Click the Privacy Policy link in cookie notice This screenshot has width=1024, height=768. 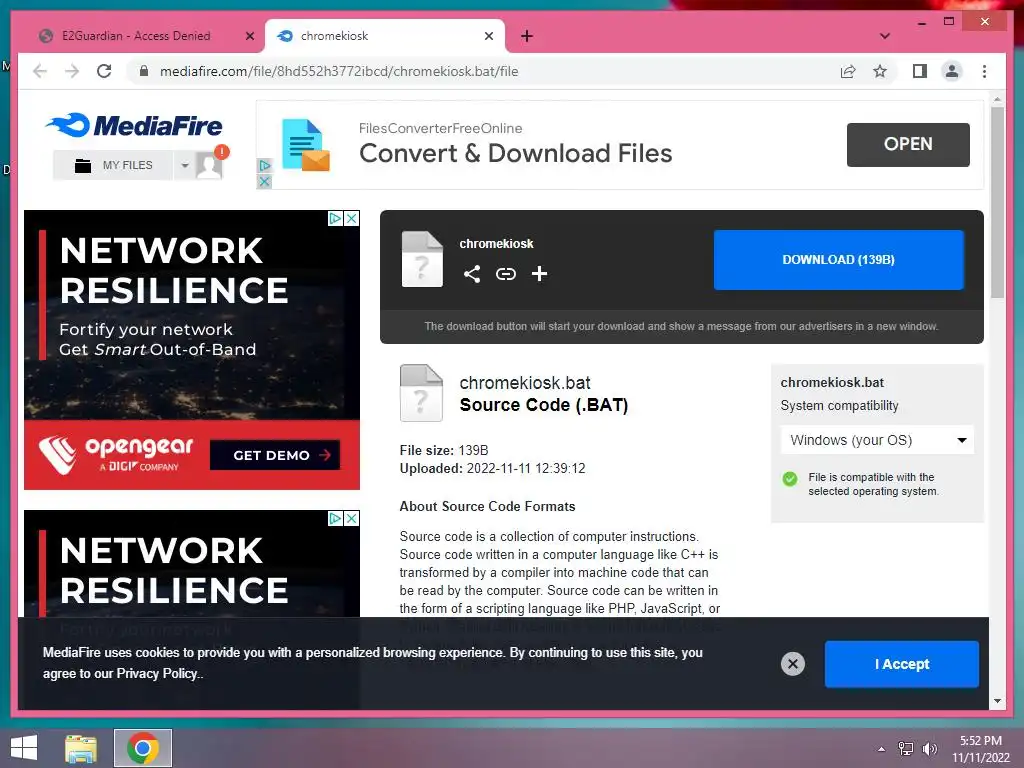[157, 673]
